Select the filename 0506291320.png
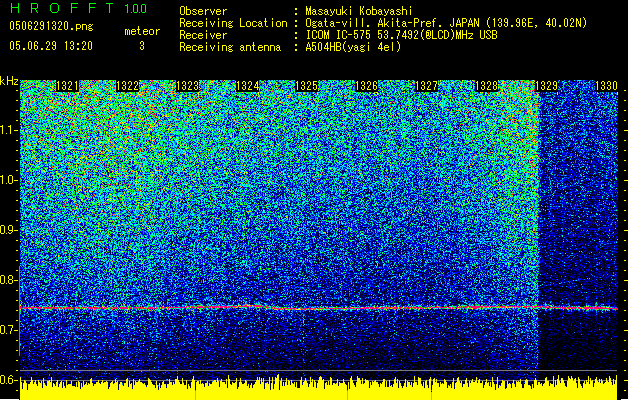629x400 pixels. click(x=51, y=26)
